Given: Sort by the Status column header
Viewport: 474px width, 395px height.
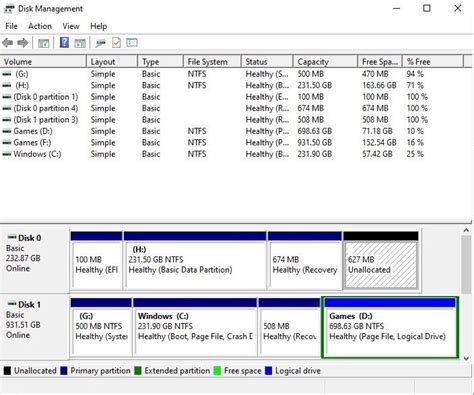Looking at the screenshot, I should [267, 62].
